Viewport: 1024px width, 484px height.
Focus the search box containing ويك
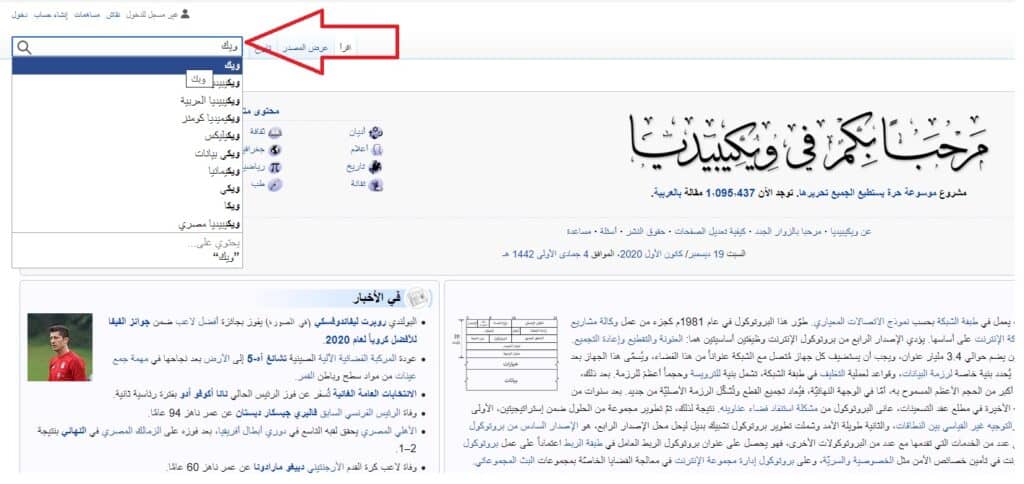[127, 47]
